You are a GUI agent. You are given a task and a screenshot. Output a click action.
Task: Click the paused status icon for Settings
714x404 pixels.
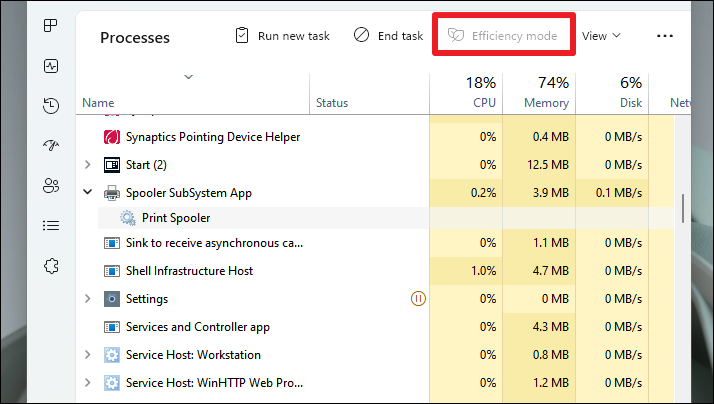coord(419,298)
